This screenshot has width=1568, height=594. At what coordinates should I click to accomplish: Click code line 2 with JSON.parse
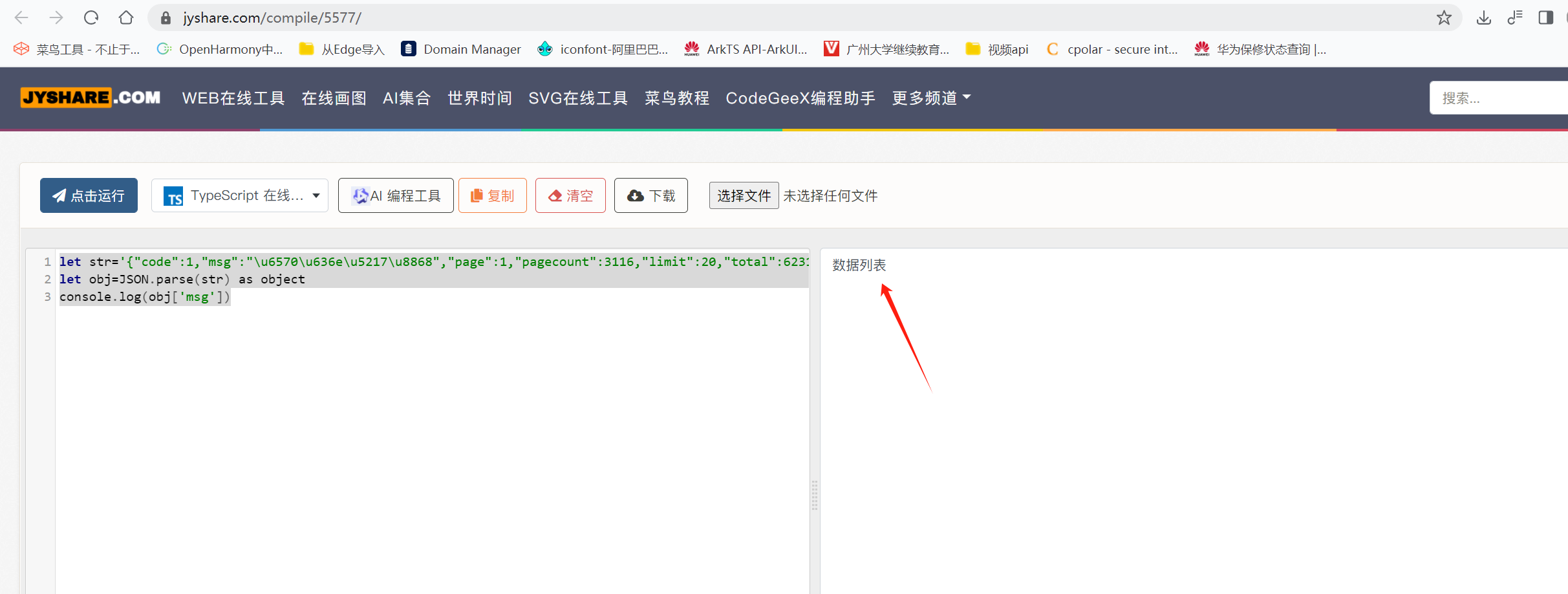182,279
